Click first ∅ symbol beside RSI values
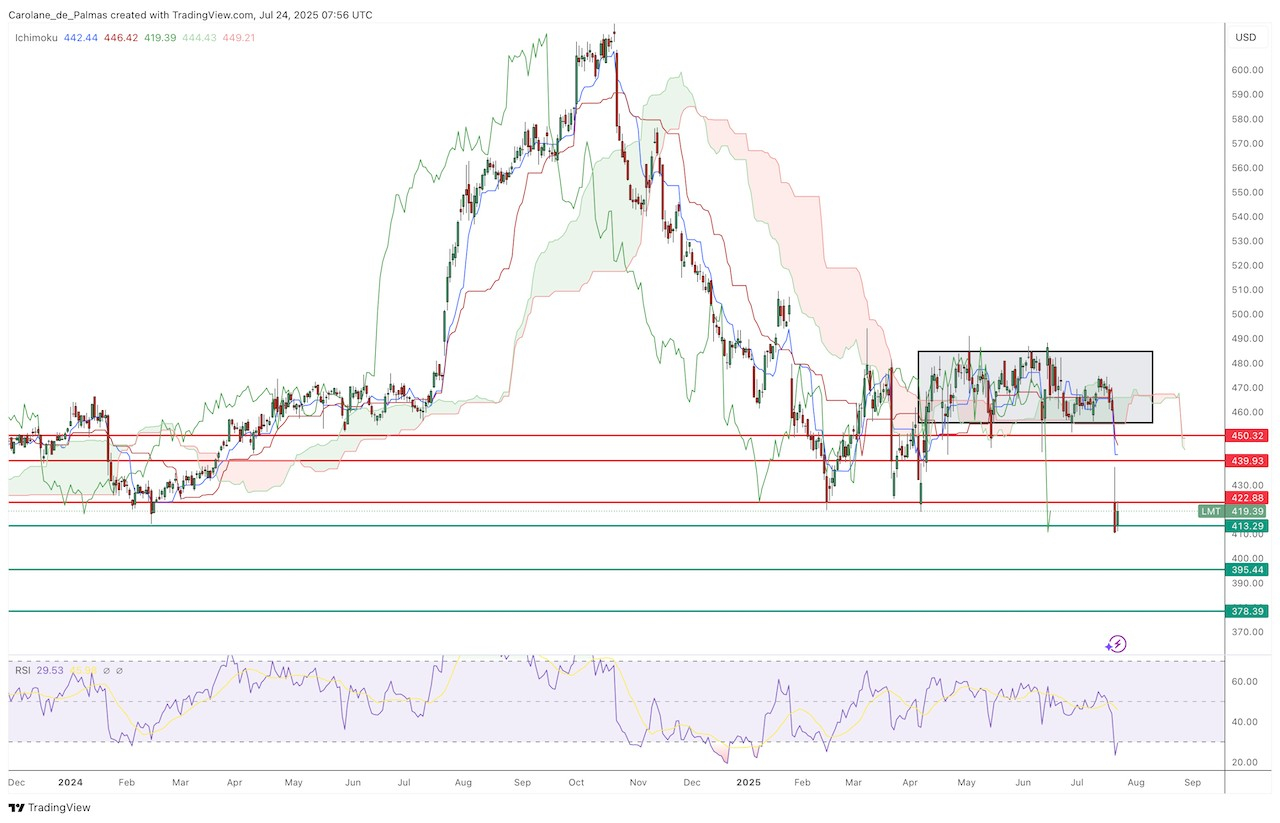The height and width of the screenshot is (823, 1280). click(105, 670)
